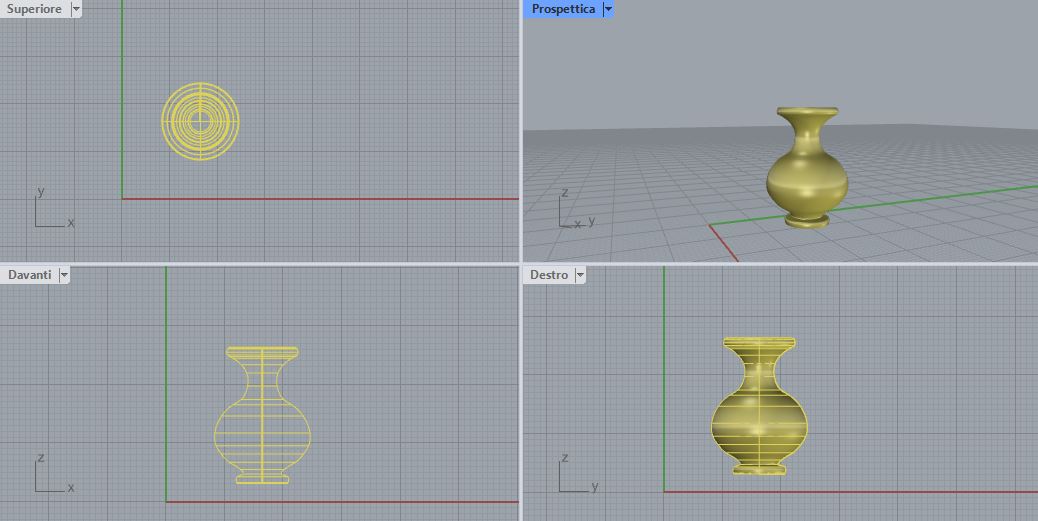Click the vase base in Destro view

coord(759,467)
